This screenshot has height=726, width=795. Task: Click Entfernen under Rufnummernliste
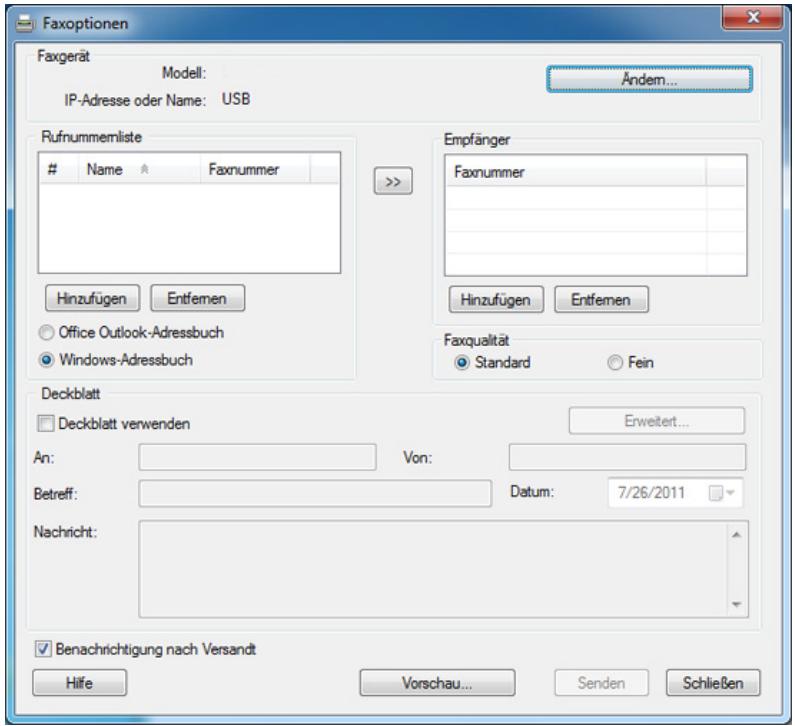[197, 298]
